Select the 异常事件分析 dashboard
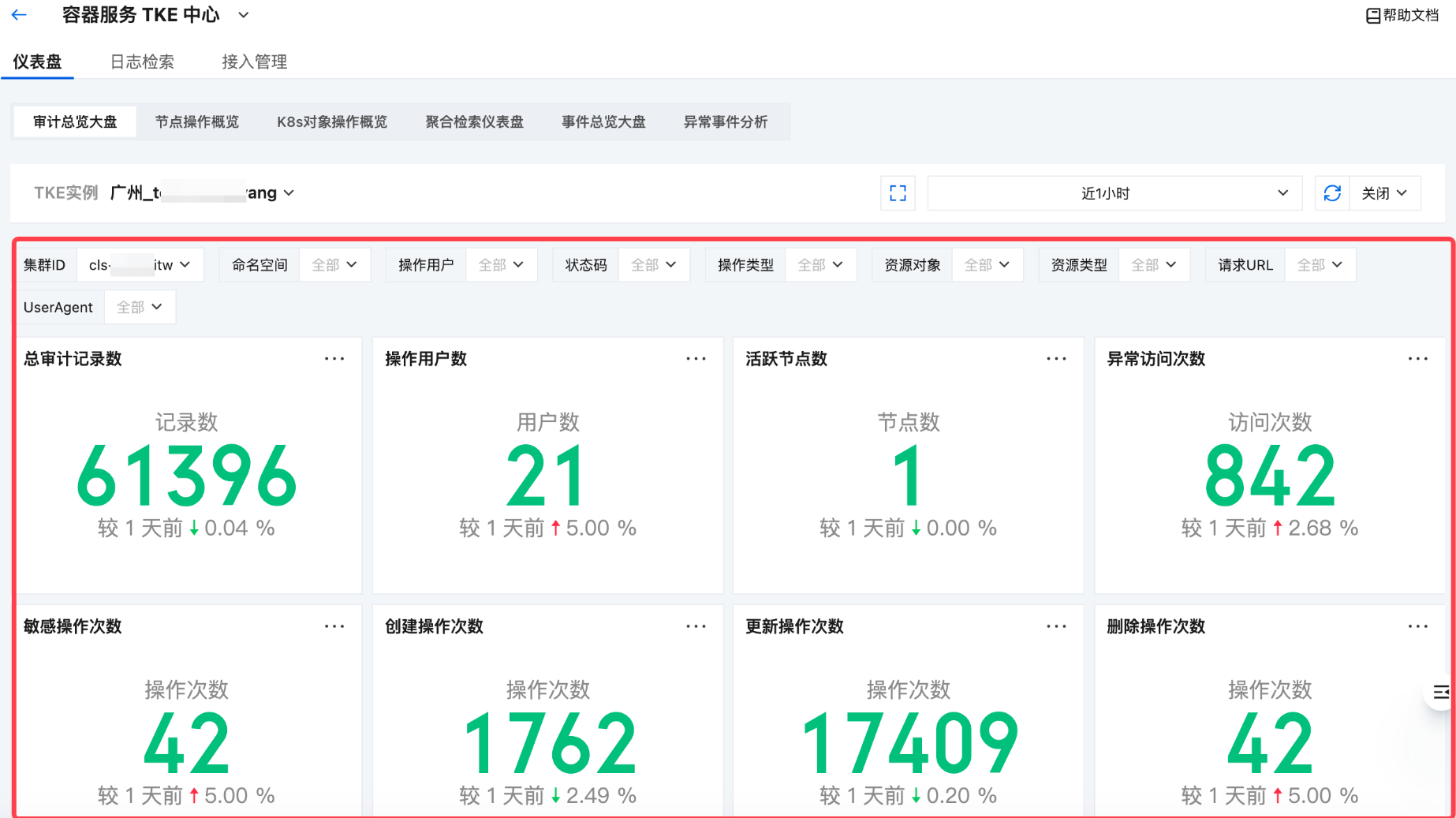Image resolution: width=1456 pixels, height=818 pixels. tap(725, 122)
